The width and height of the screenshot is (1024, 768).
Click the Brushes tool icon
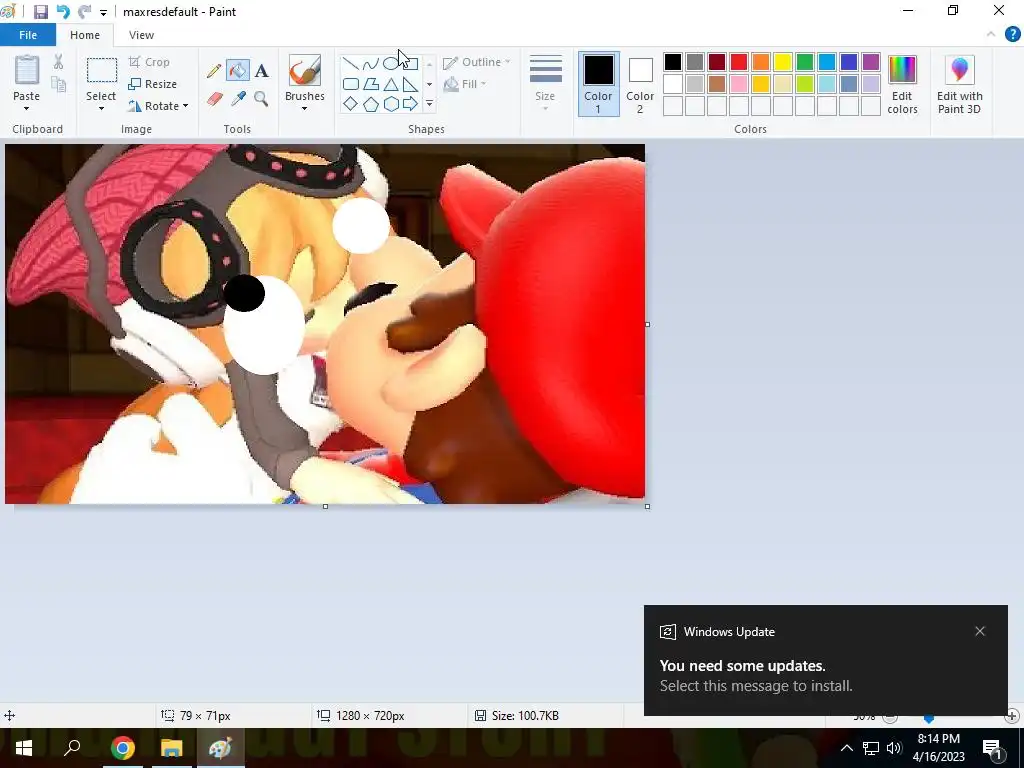(304, 71)
